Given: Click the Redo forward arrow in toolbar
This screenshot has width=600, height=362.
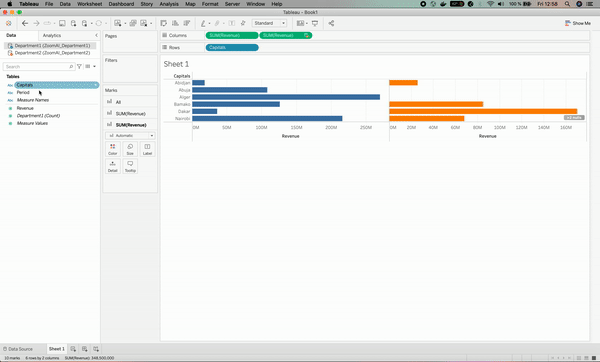Looking at the screenshot, I should 36,23.
